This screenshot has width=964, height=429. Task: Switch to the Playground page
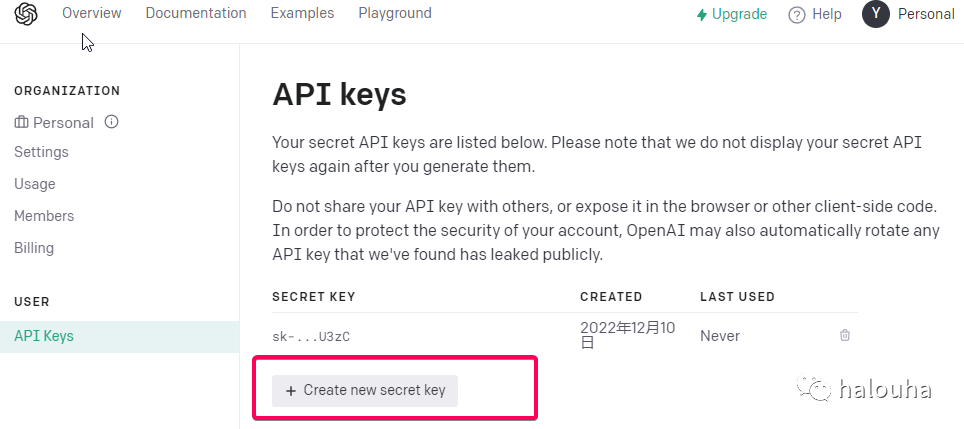[395, 13]
